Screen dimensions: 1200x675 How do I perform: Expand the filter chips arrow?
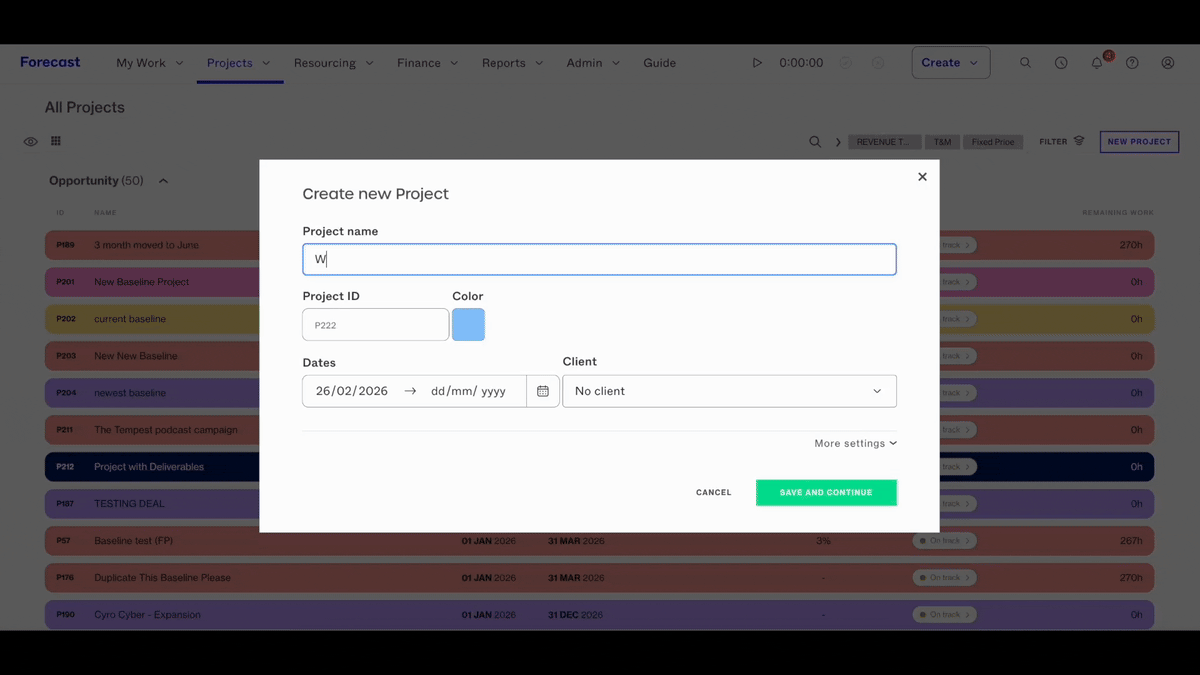coord(838,142)
